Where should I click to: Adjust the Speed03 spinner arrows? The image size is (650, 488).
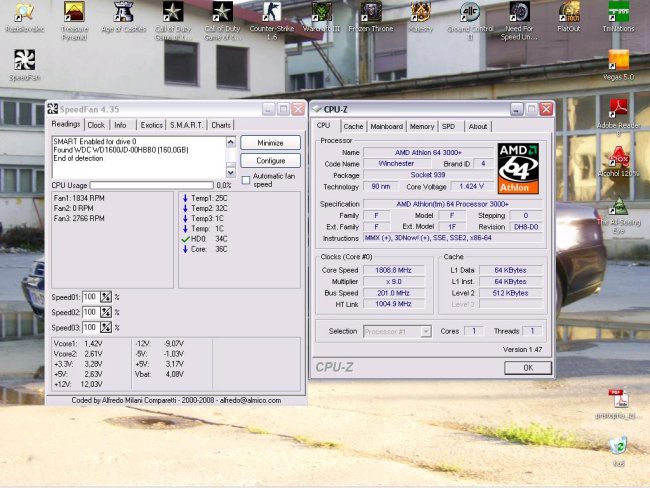106,328
